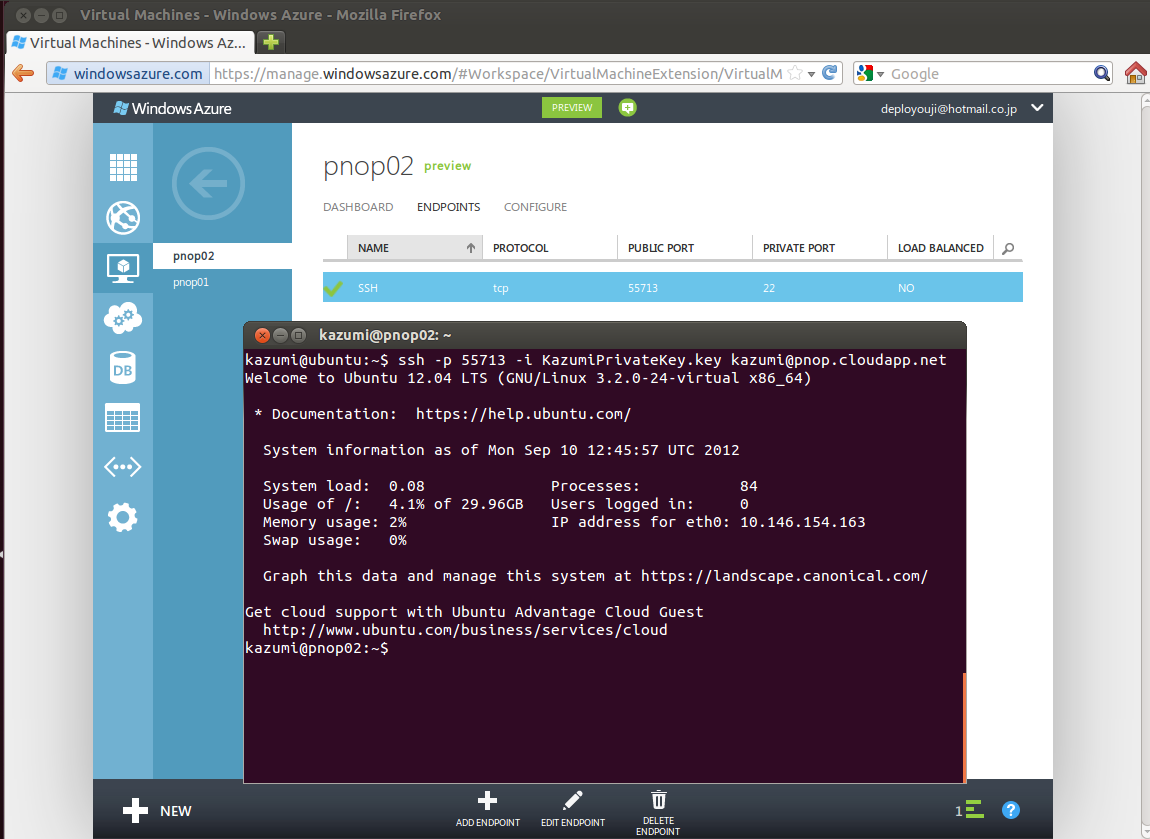Viewport: 1150px width, 839px height.
Task: Open the Networks icon with dots
Action: (123, 467)
